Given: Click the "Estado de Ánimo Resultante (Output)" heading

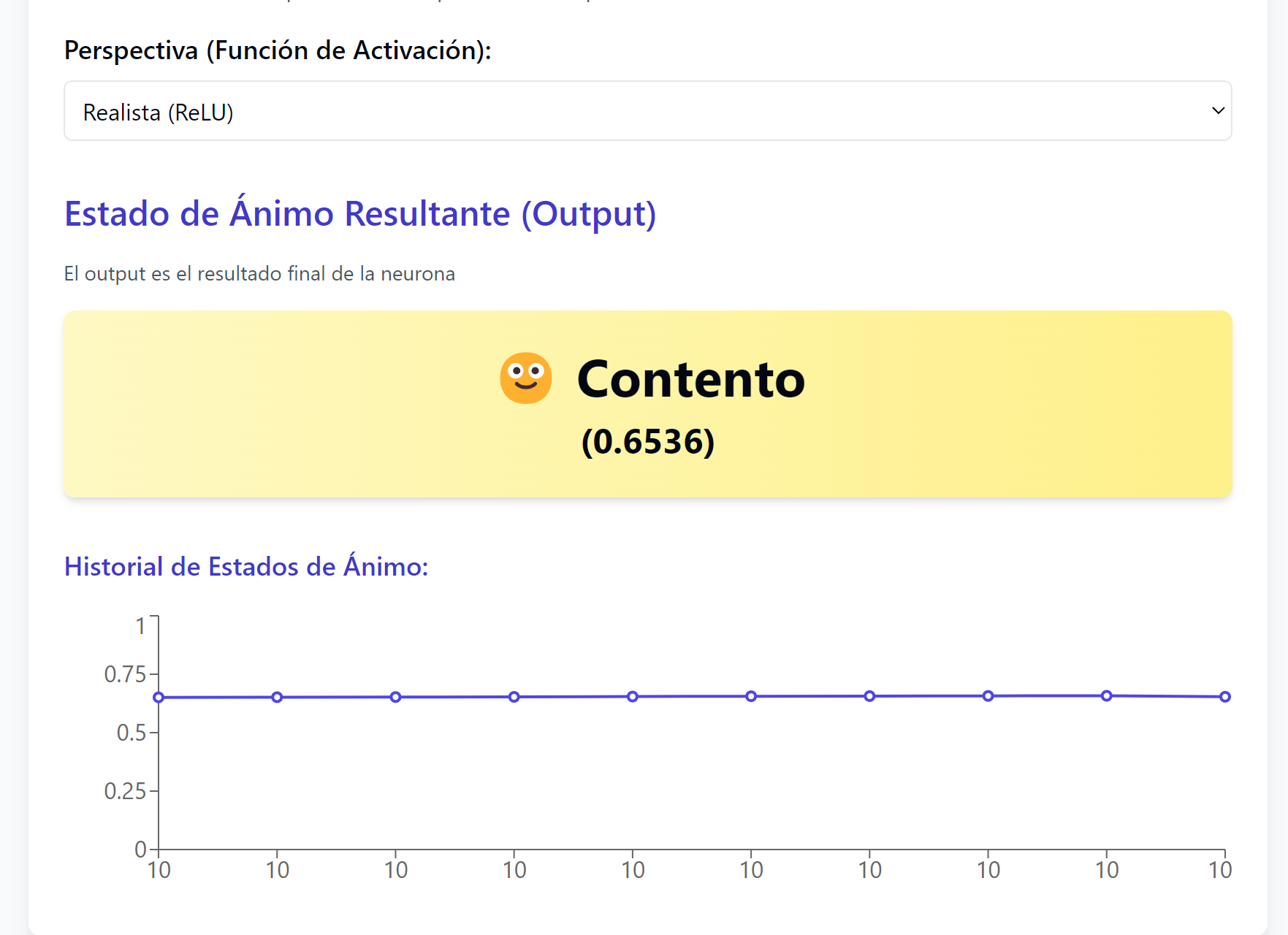Looking at the screenshot, I should [360, 214].
